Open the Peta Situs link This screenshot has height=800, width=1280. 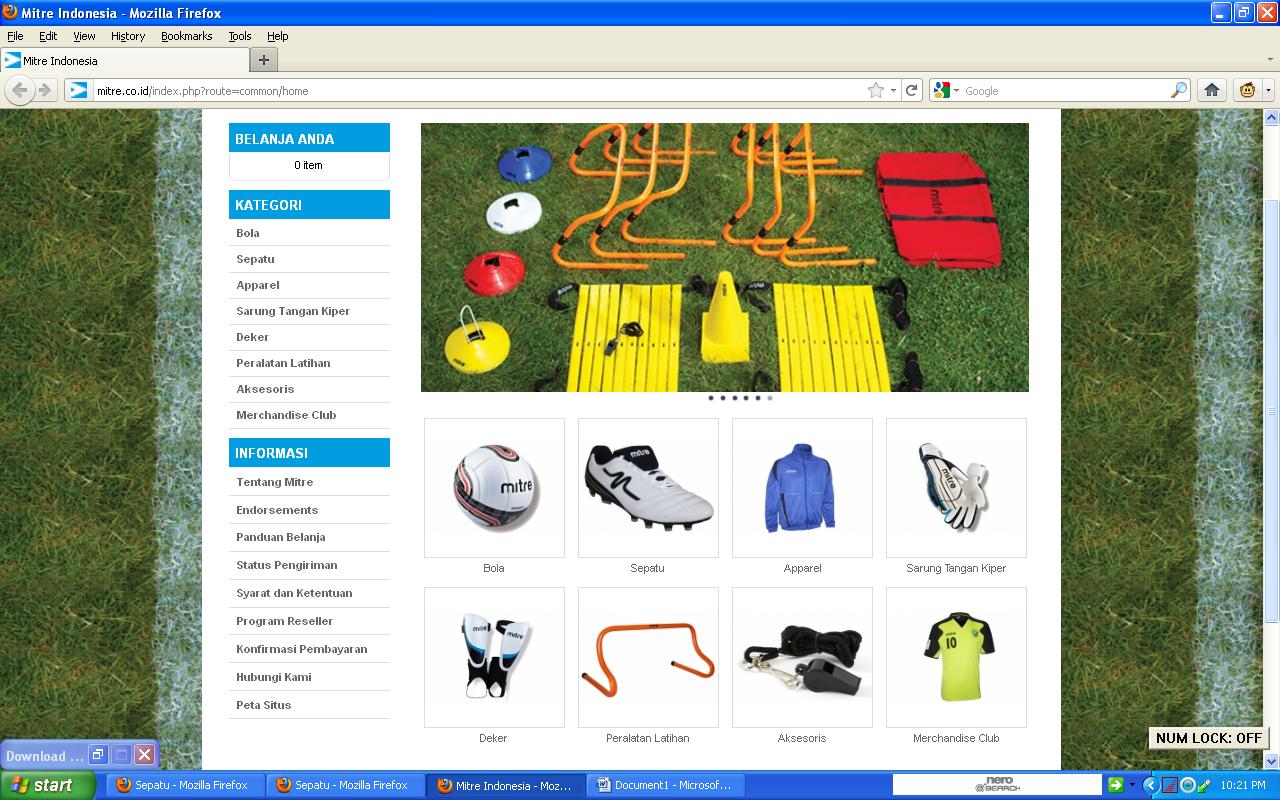pos(264,705)
